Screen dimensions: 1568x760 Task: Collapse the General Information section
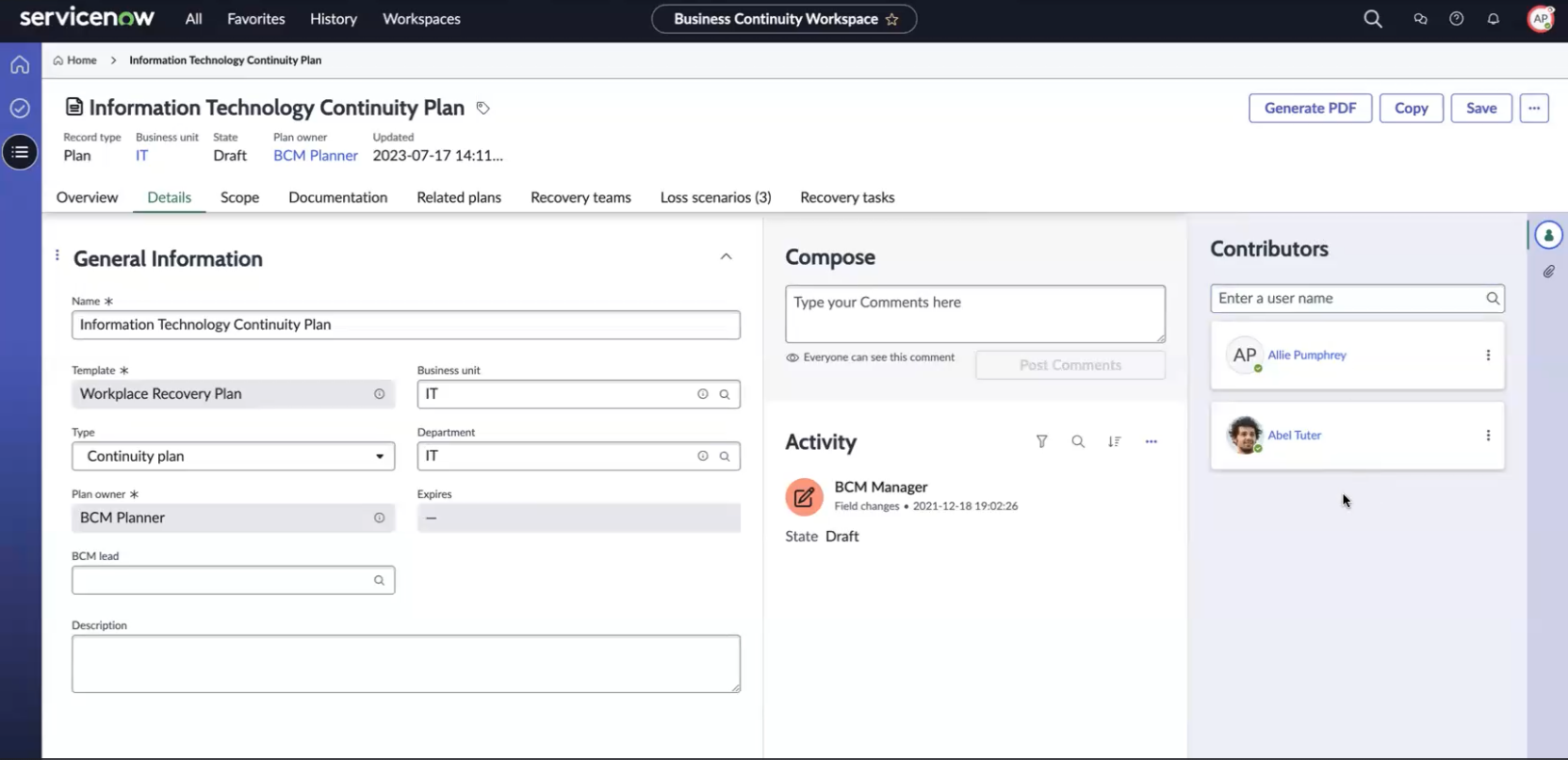pos(726,256)
